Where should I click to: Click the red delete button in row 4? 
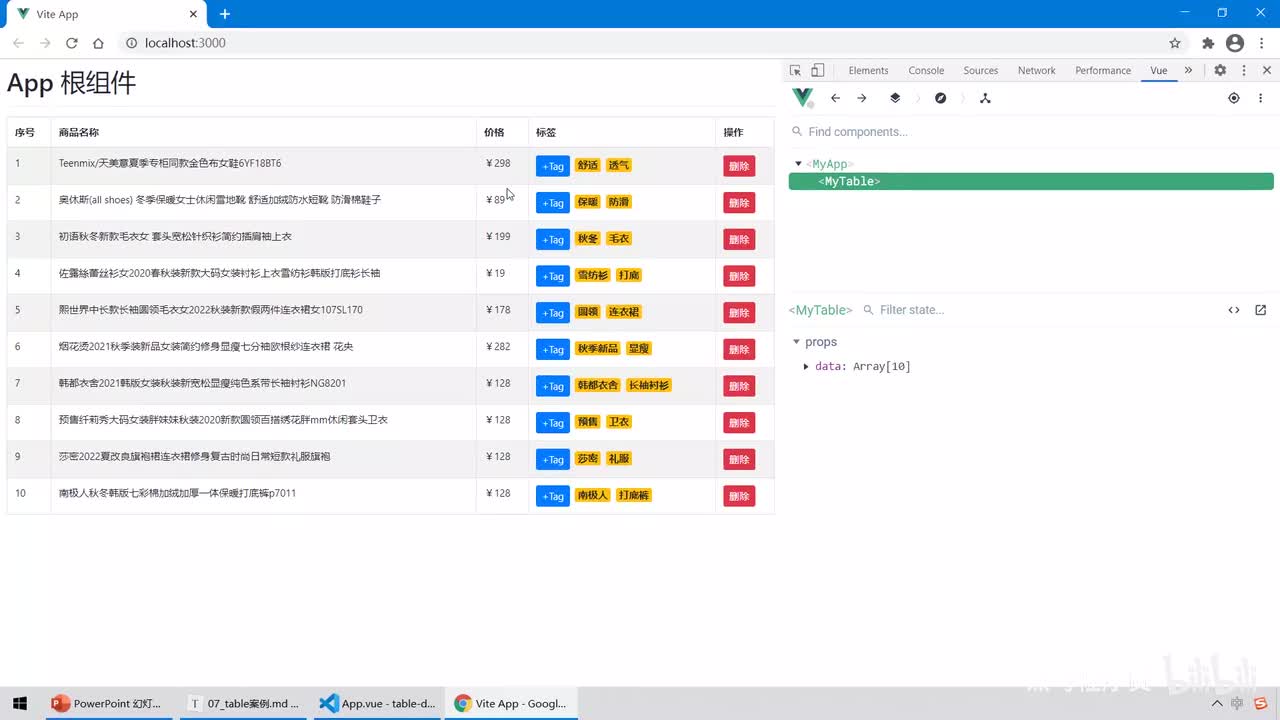pyautogui.click(x=739, y=276)
